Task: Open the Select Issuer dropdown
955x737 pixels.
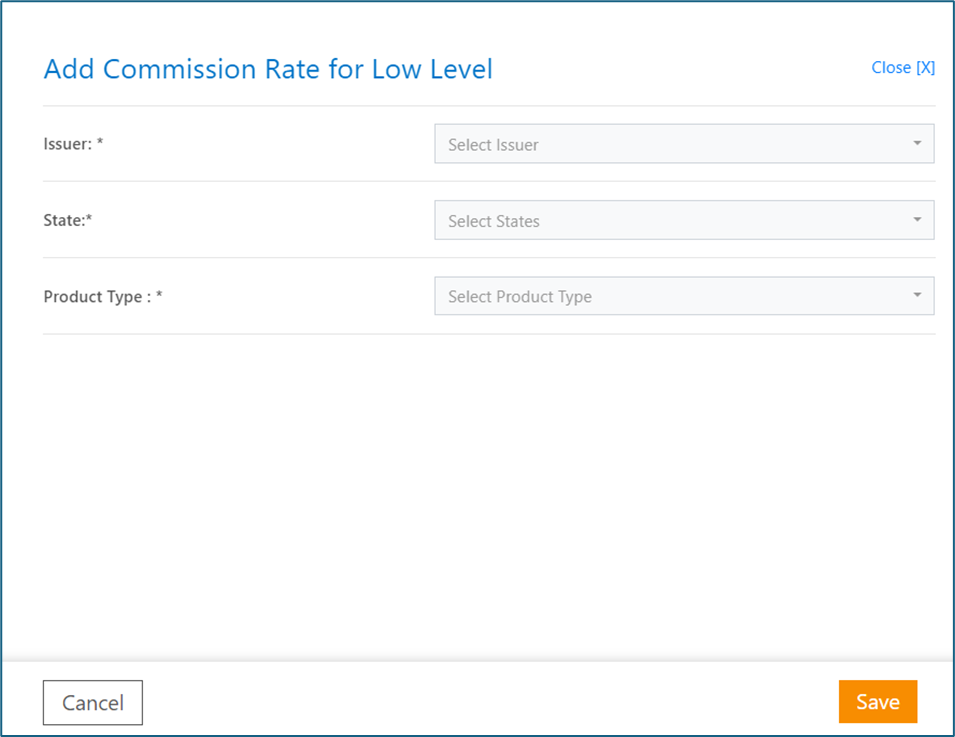Action: (x=684, y=144)
